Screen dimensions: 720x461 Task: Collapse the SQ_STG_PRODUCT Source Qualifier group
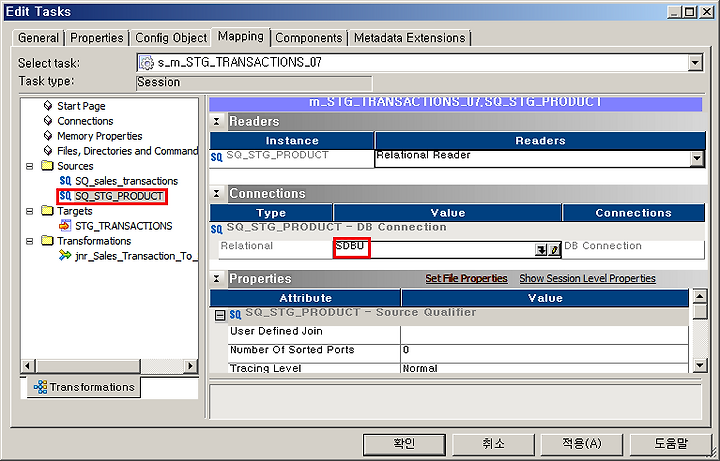pyautogui.click(x=221, y=315)
